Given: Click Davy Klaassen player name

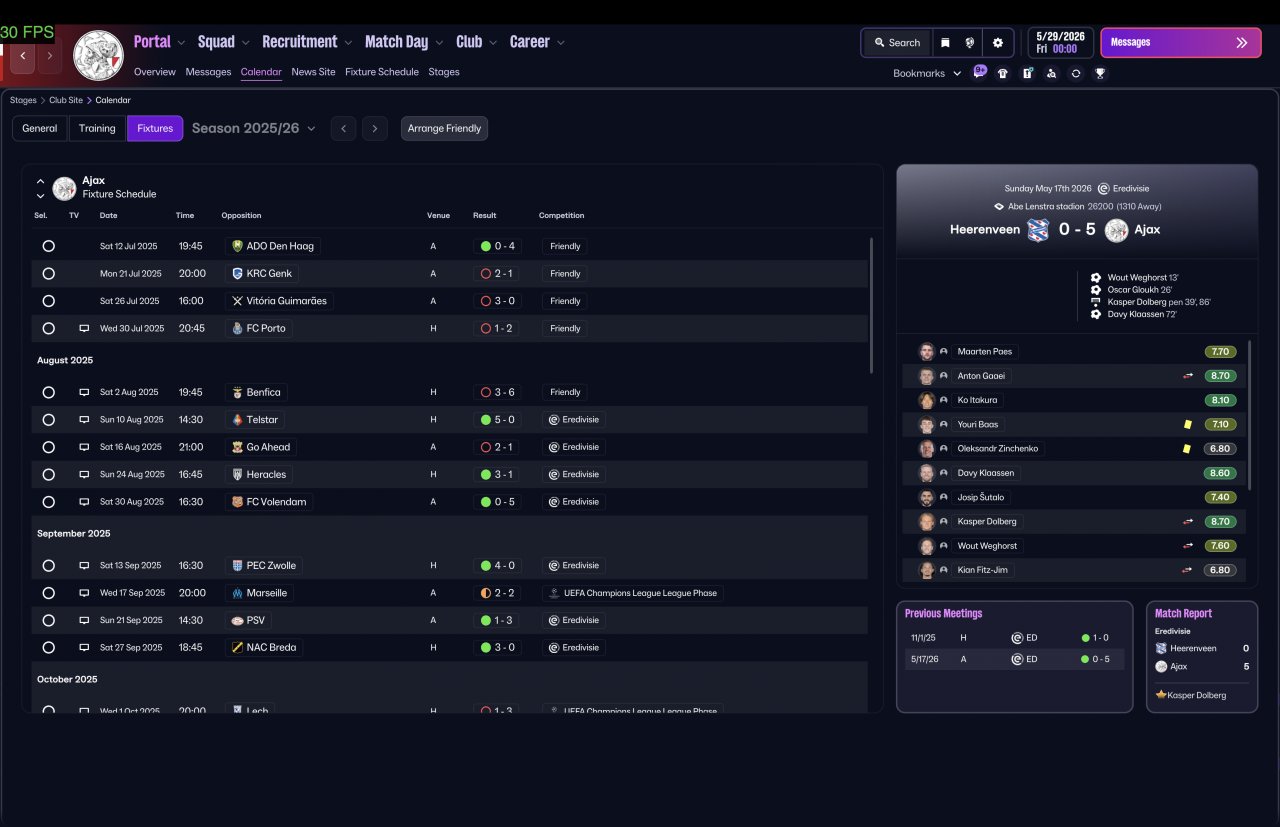Looking at the screenshot, I should tap(985, 473).
